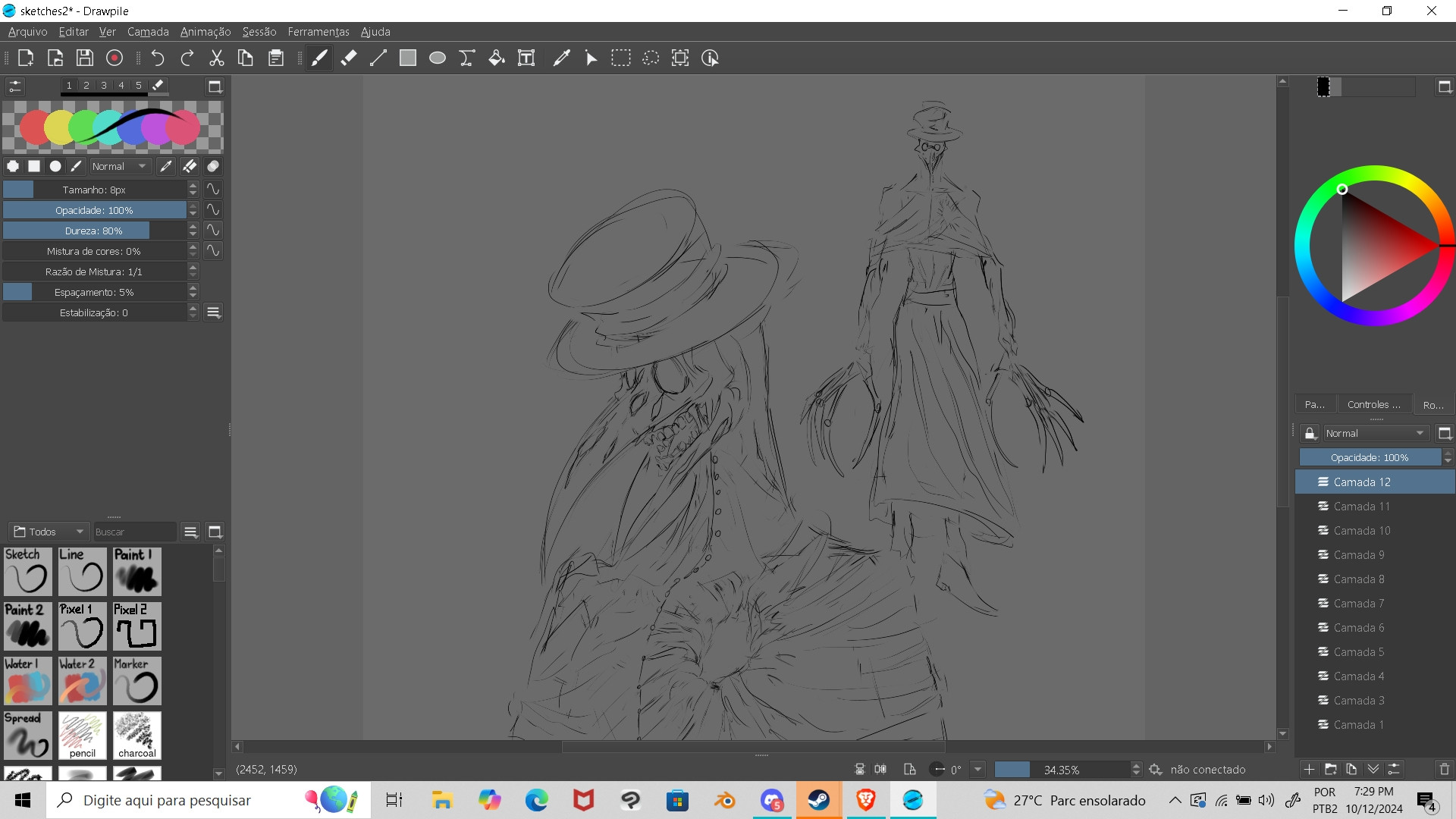The width and height of the screenshot is (1456, 819).
Task: Select the Ellipse tool
Action: [x=438, y=58]
